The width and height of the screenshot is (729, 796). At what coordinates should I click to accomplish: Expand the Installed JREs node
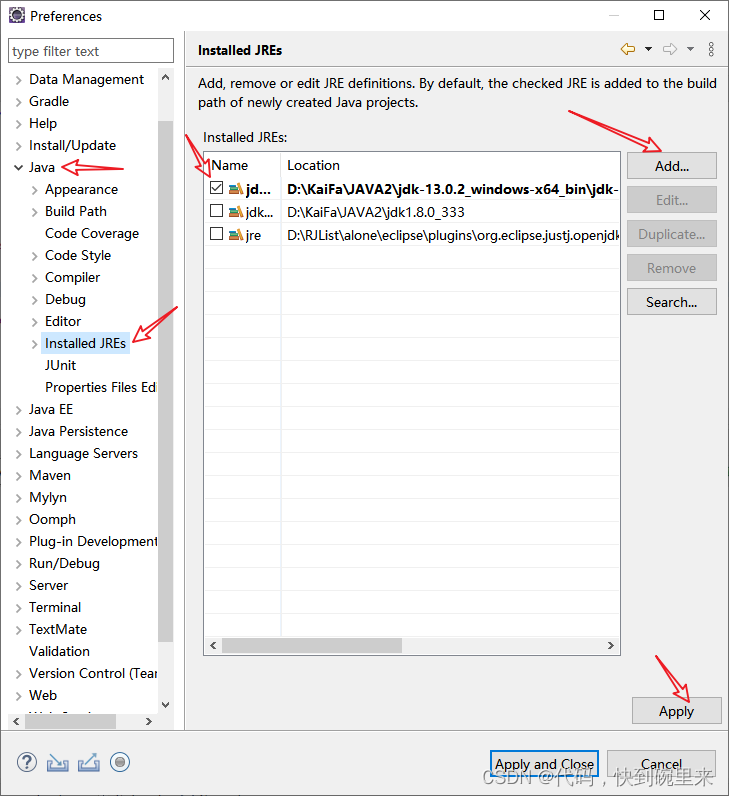(35, 344)
